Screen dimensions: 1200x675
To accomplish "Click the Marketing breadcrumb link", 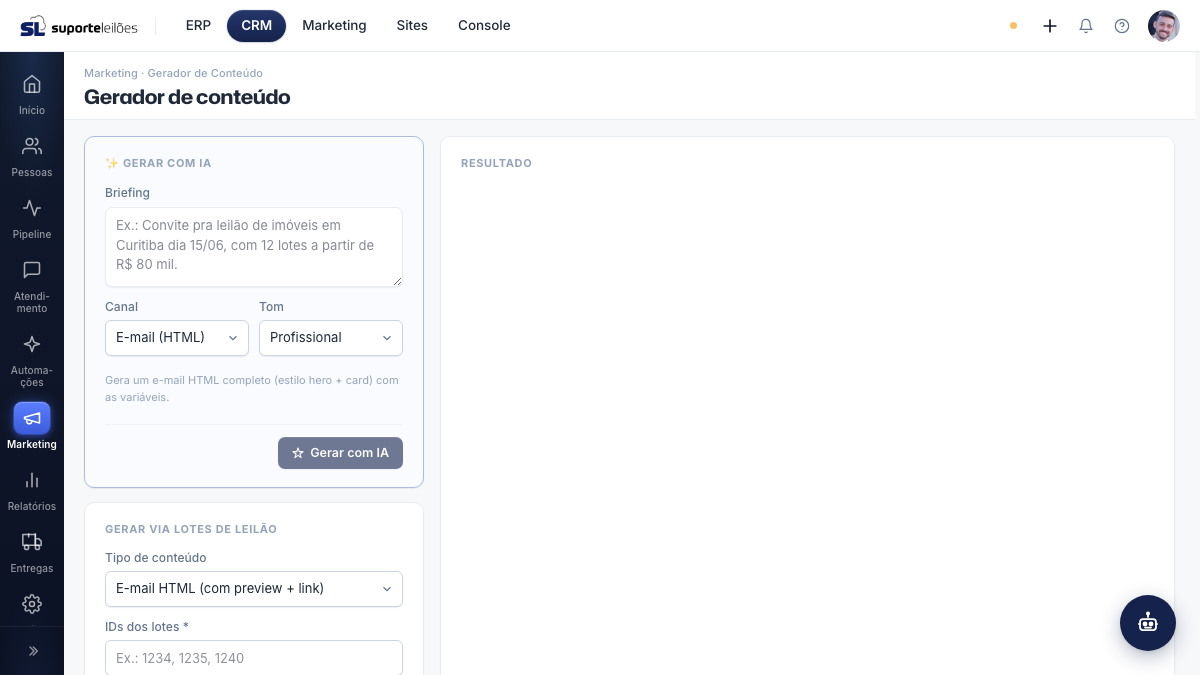I will click(x=111, y=73).
